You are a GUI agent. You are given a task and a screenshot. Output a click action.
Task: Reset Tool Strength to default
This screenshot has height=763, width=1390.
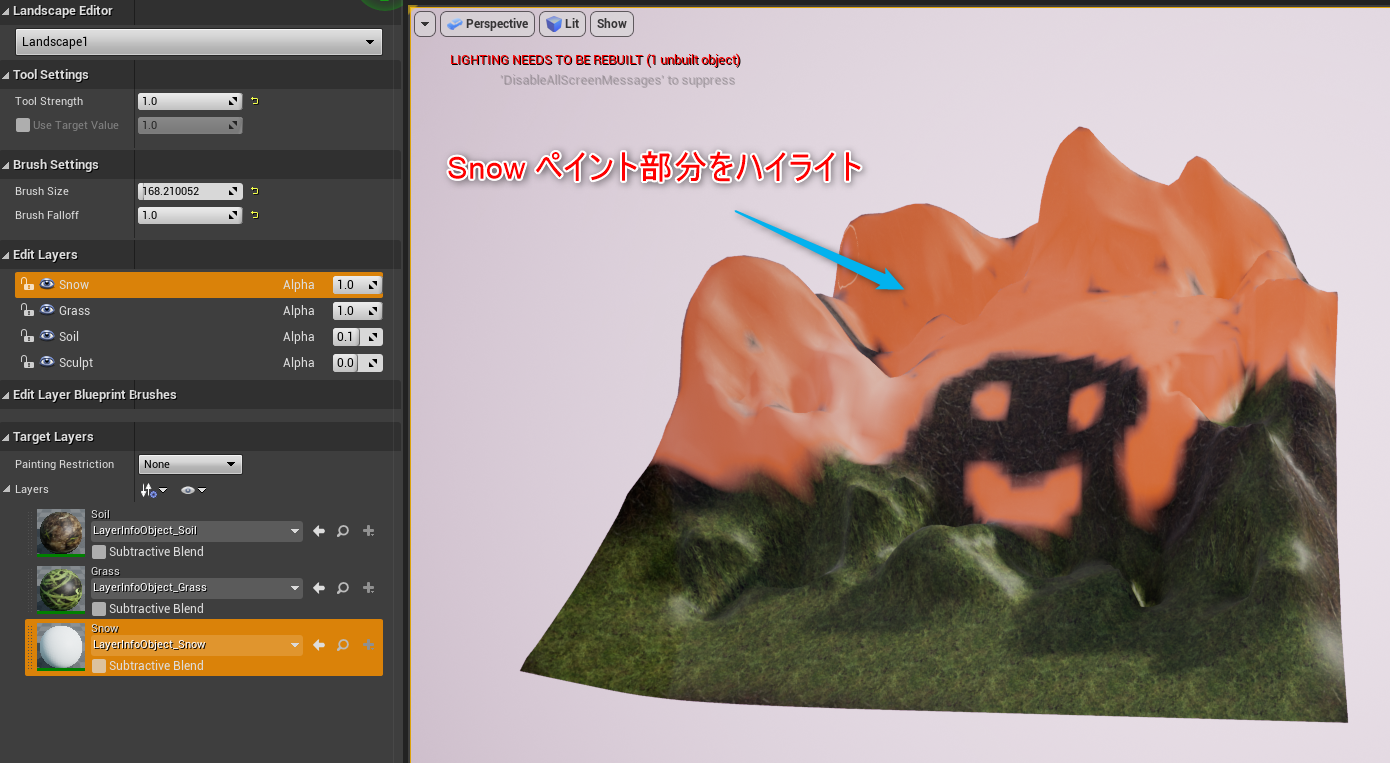pos(254,101)
